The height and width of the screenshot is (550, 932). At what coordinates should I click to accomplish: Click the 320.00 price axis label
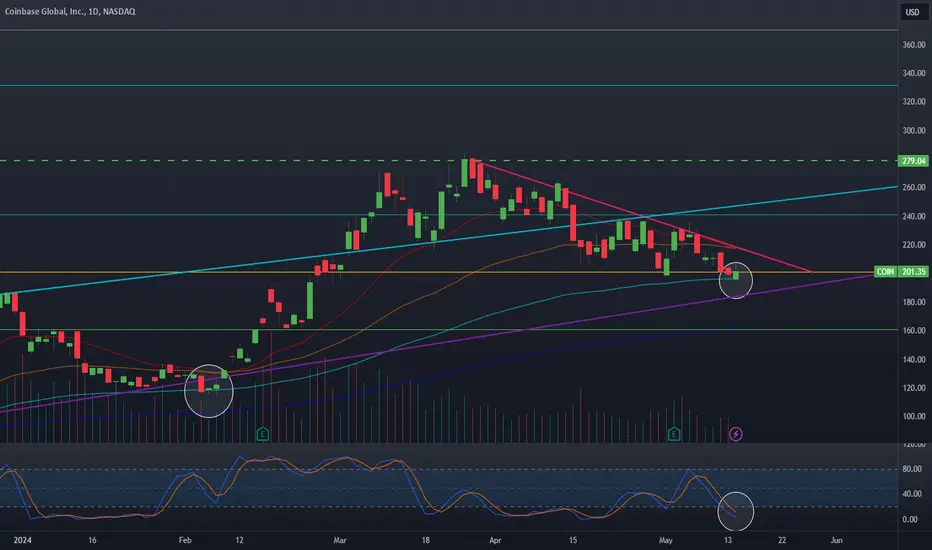[914, 102]
